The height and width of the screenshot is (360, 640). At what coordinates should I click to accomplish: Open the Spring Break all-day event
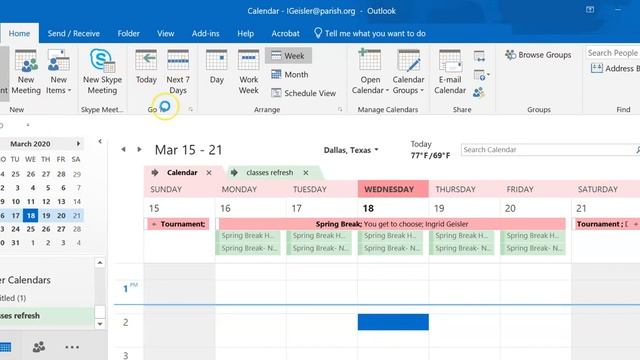tap(392, 224)
